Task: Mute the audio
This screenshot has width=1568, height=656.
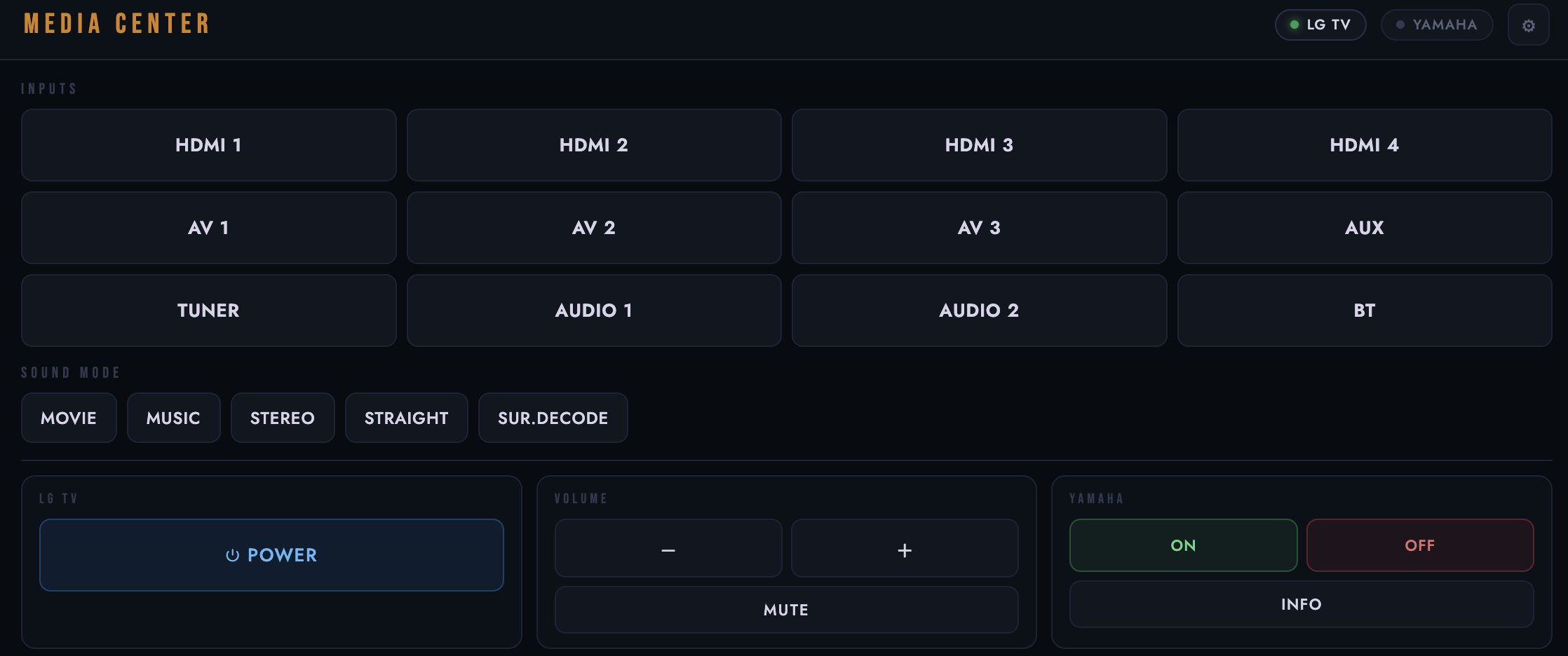Action: [x=786, y=610]
